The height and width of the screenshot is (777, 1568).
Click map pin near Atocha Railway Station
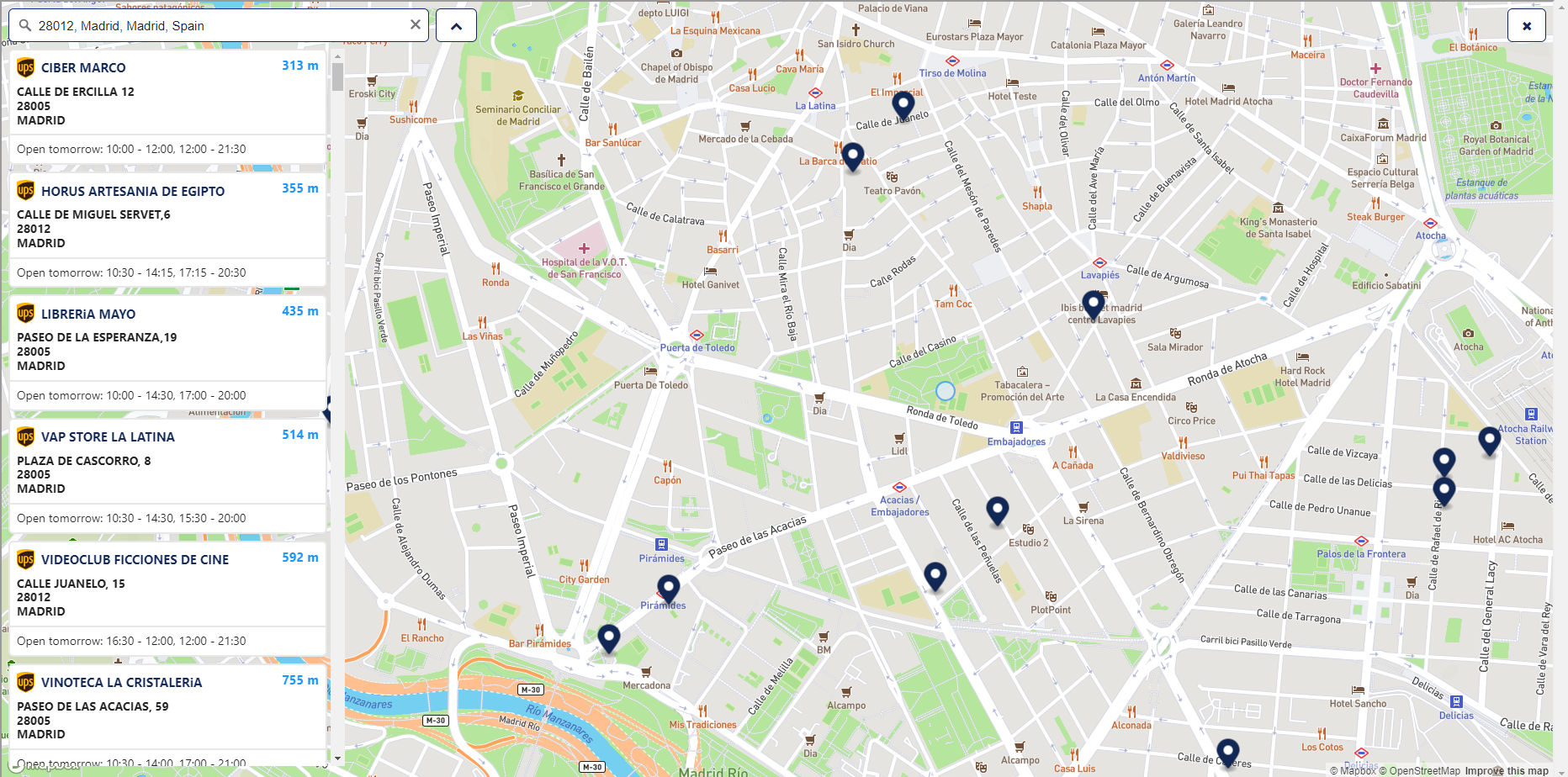(x=1490, y=441)
